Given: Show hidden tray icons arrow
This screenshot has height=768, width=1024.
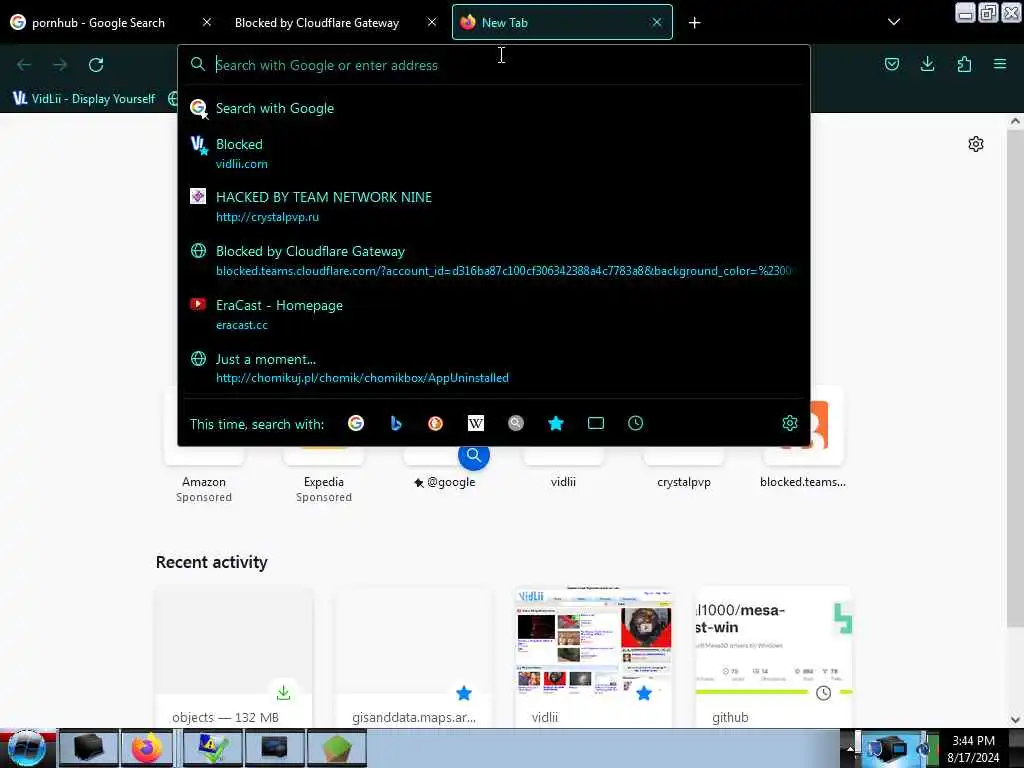Looking at the screenshot, I should click(850, 748).
